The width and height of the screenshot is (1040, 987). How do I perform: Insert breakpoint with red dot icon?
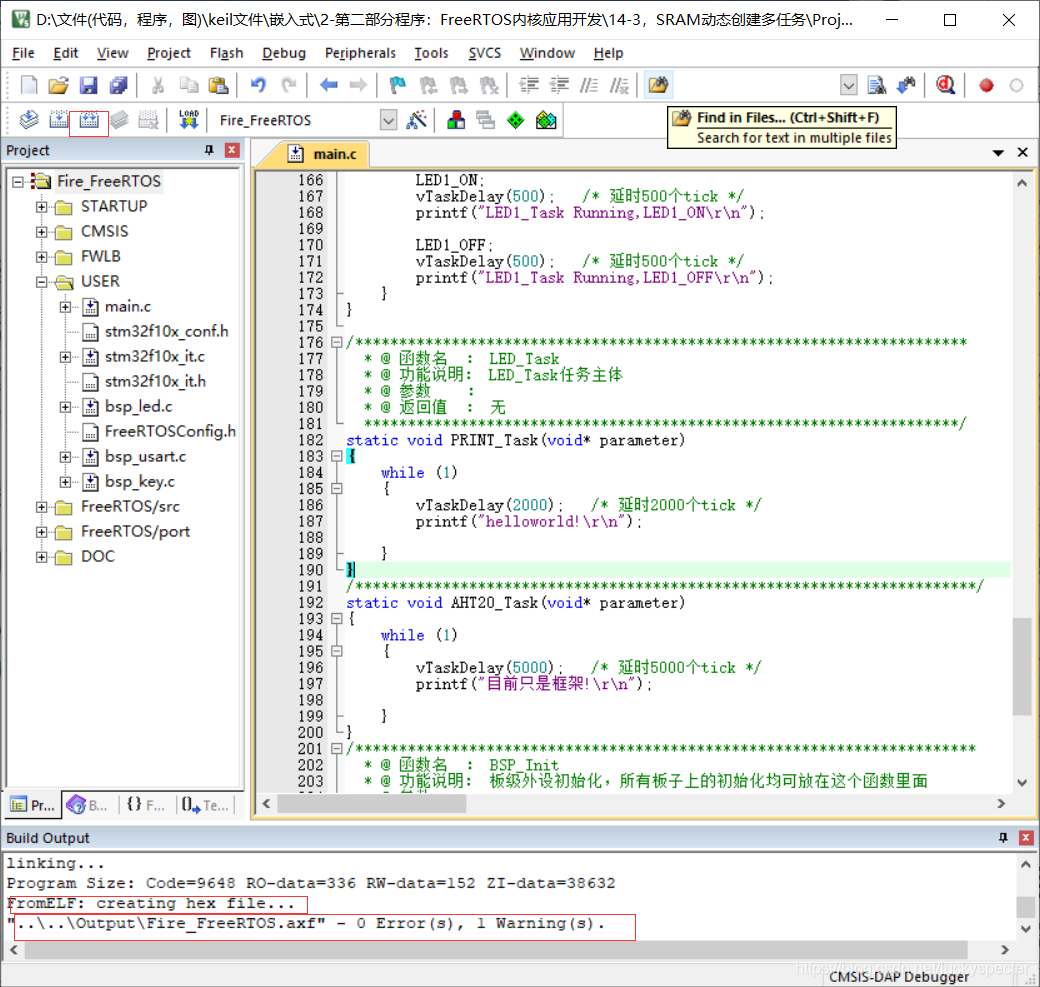(x=986, y=86)
